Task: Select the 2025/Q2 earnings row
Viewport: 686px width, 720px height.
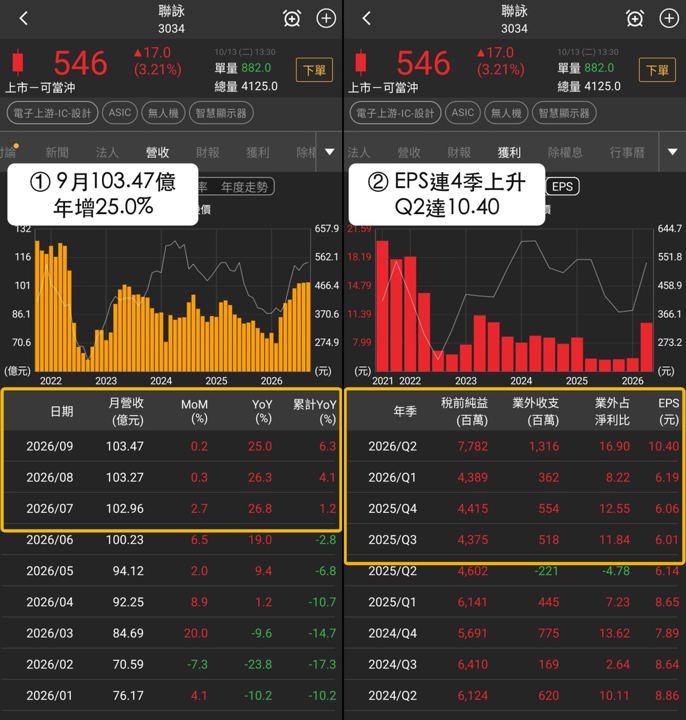Action: pyautogui.click(x=515, y=571)
